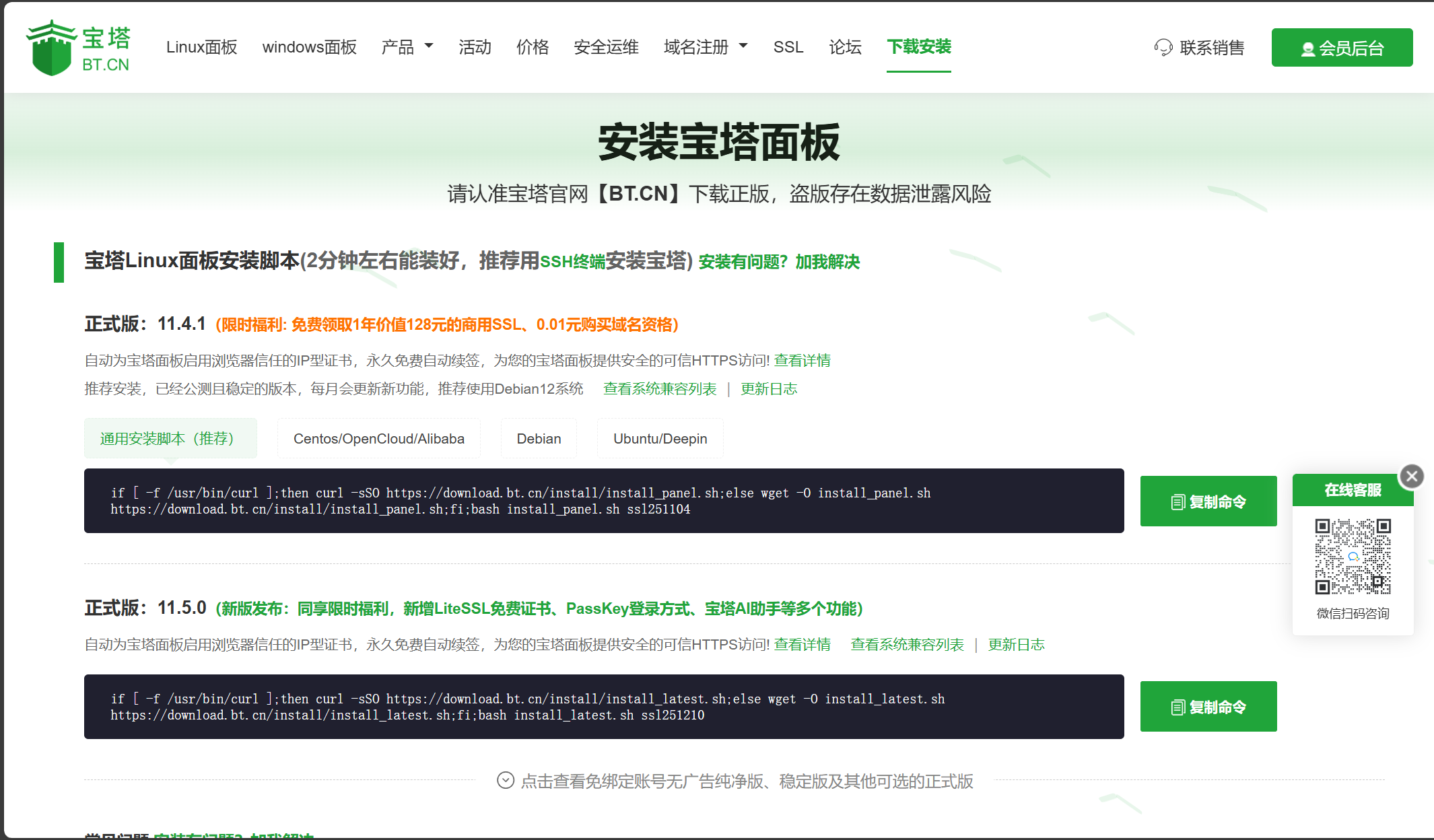
Task: Click the headset contact sales icon
Action: coord(1163,48)
